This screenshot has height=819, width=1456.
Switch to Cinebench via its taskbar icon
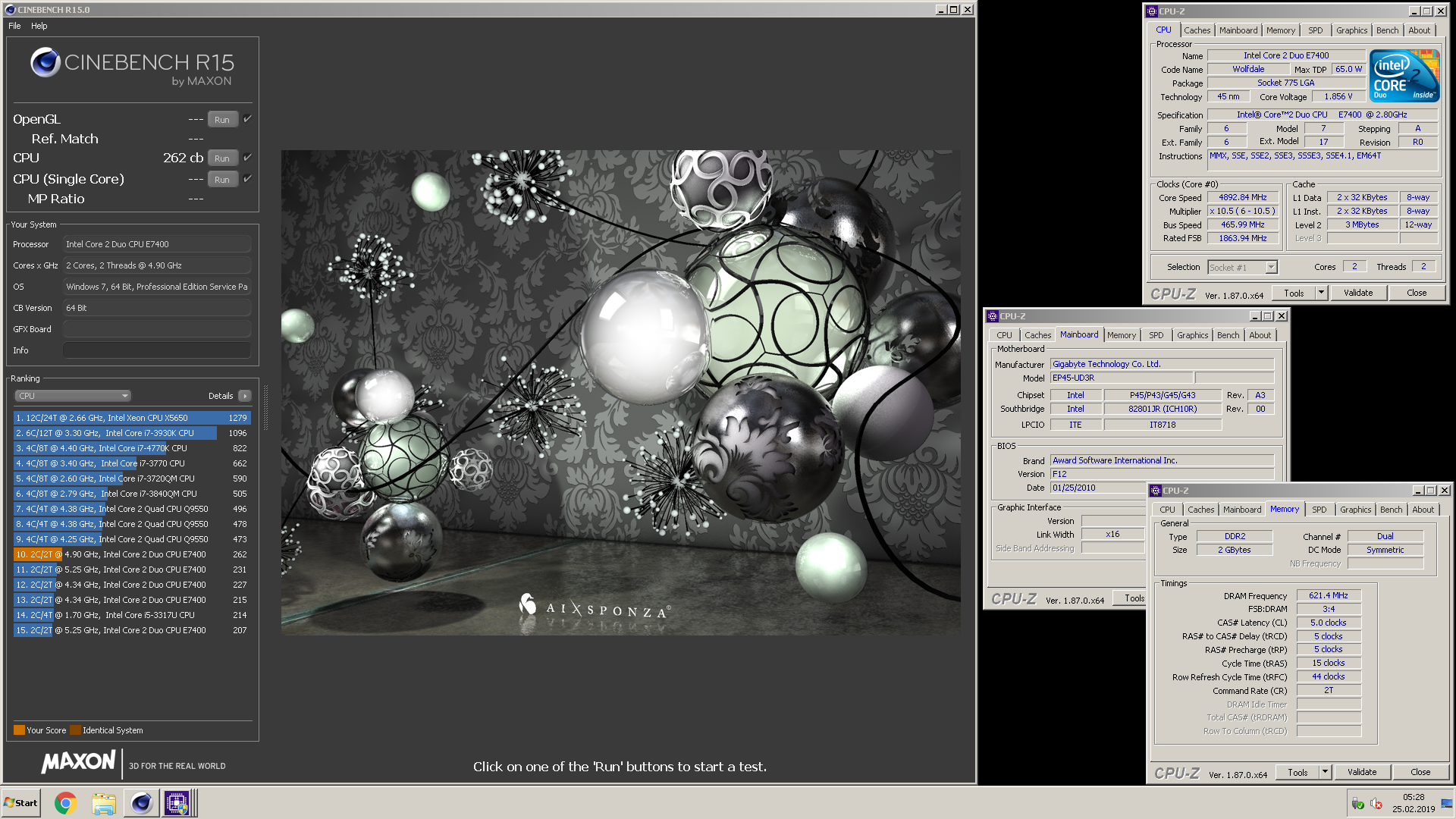click(x=141, y=803)
